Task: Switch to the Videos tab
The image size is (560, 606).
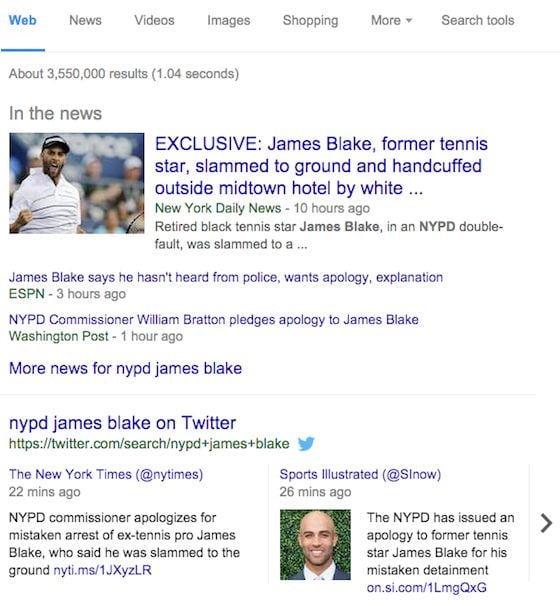Action: (x=154, y=20)
